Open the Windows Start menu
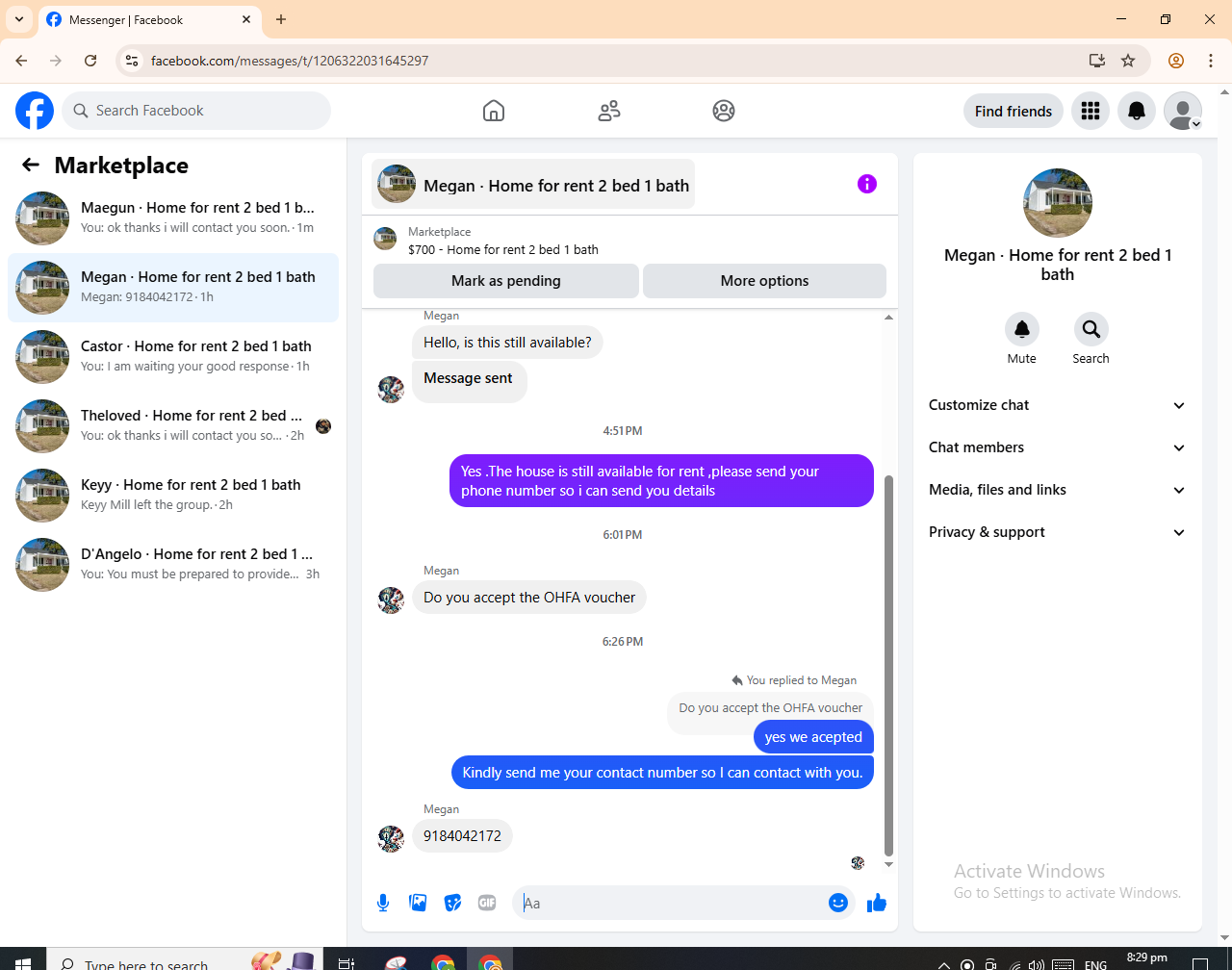Image resolution: width=1232 pixels, height=970 pixels. [23, 961]
